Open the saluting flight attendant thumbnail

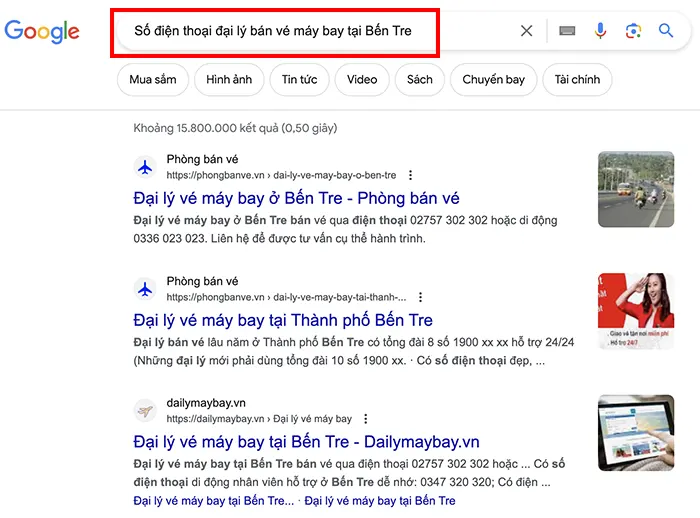pos(636,311)
